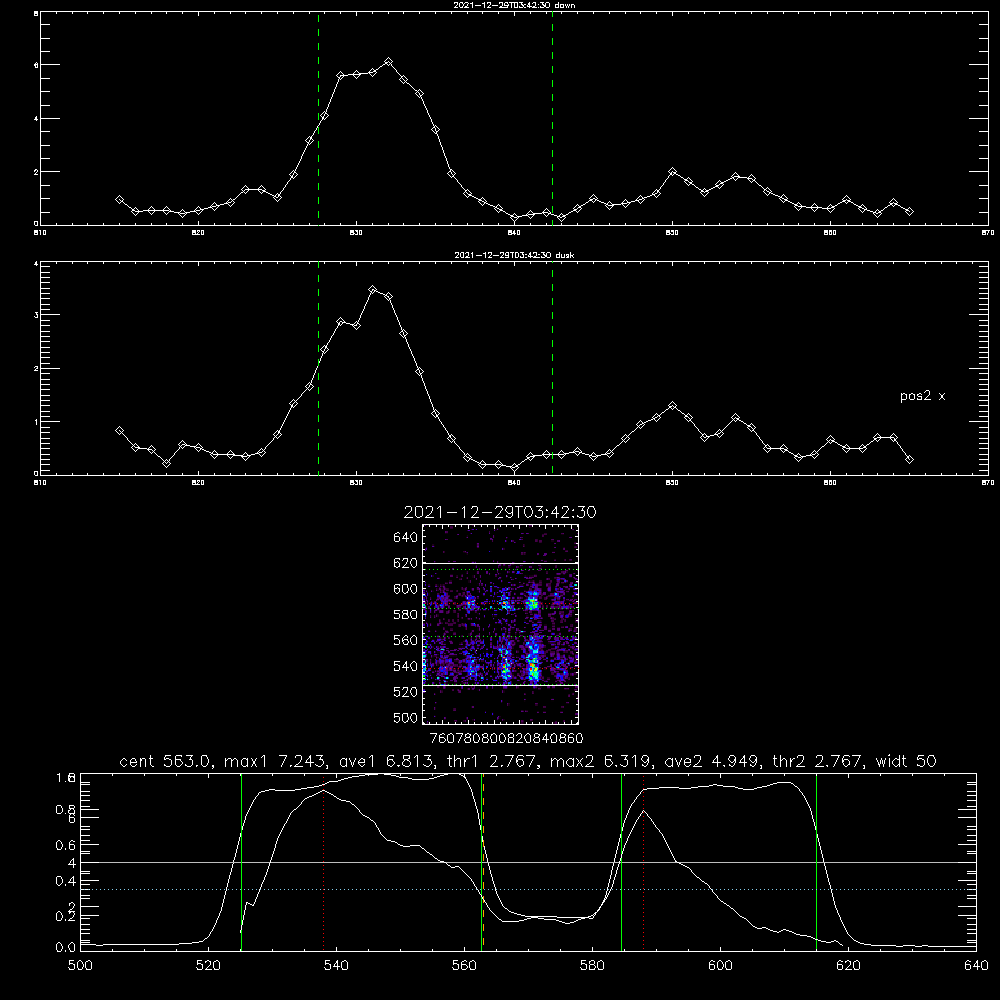Click the "ave2 4.949" statistic

tap(712, 761)
